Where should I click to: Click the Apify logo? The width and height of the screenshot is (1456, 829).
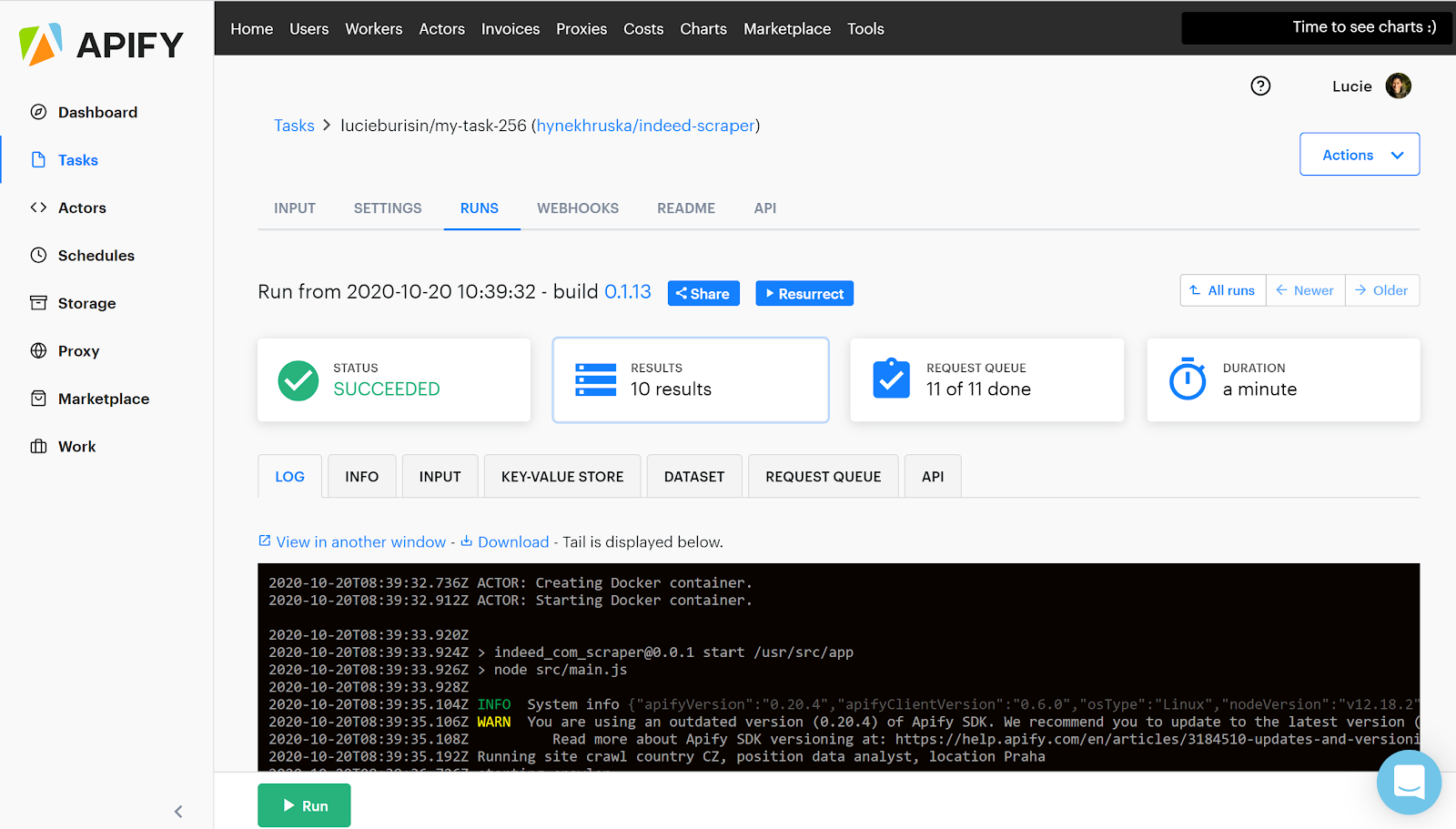tap(101, 45)
